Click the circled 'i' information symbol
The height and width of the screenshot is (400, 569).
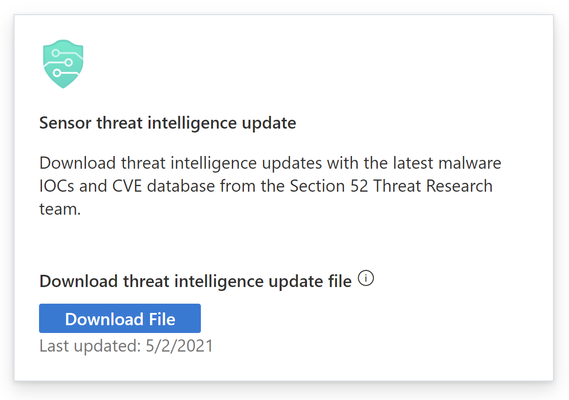coord(366,278)
